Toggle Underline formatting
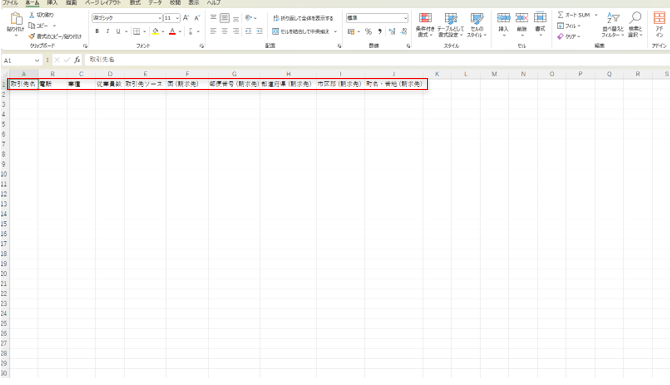The height and width of the screenshot is (385, 670). [118, 31]
